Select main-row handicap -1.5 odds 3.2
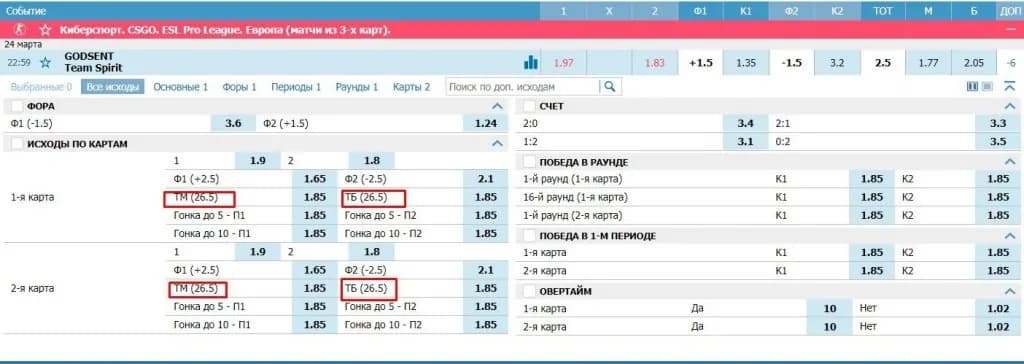Viewport: 1024px width, 364px height. [837, 63]
